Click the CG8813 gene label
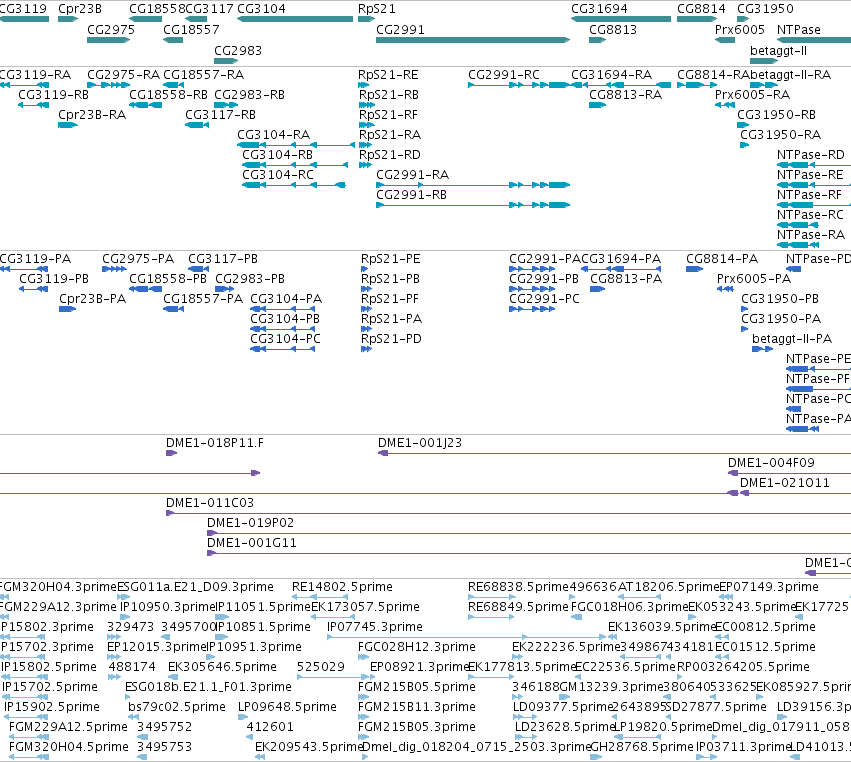 click(613, 29)
